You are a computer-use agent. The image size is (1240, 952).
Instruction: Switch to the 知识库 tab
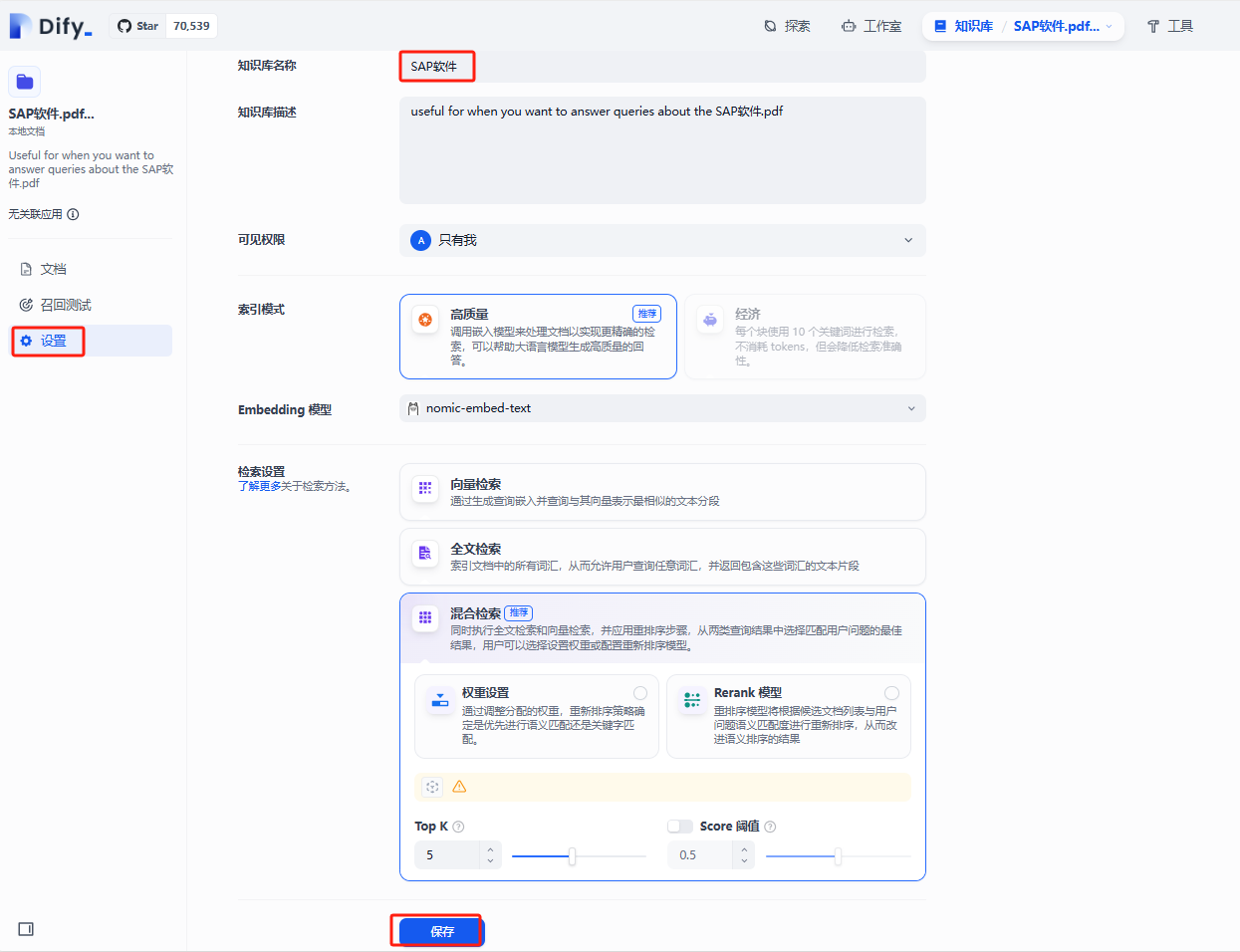click(963, 26)
